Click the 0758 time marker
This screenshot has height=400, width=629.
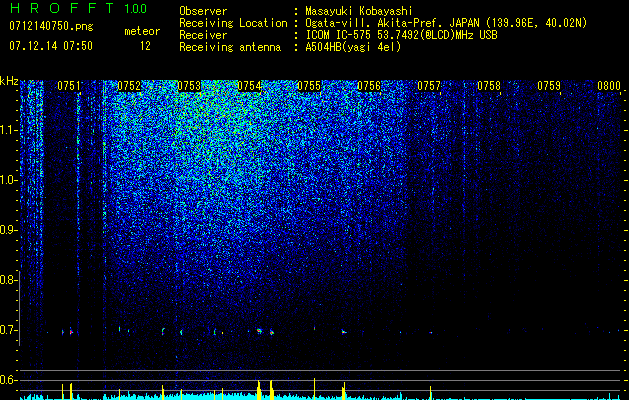tap(489, 86)
